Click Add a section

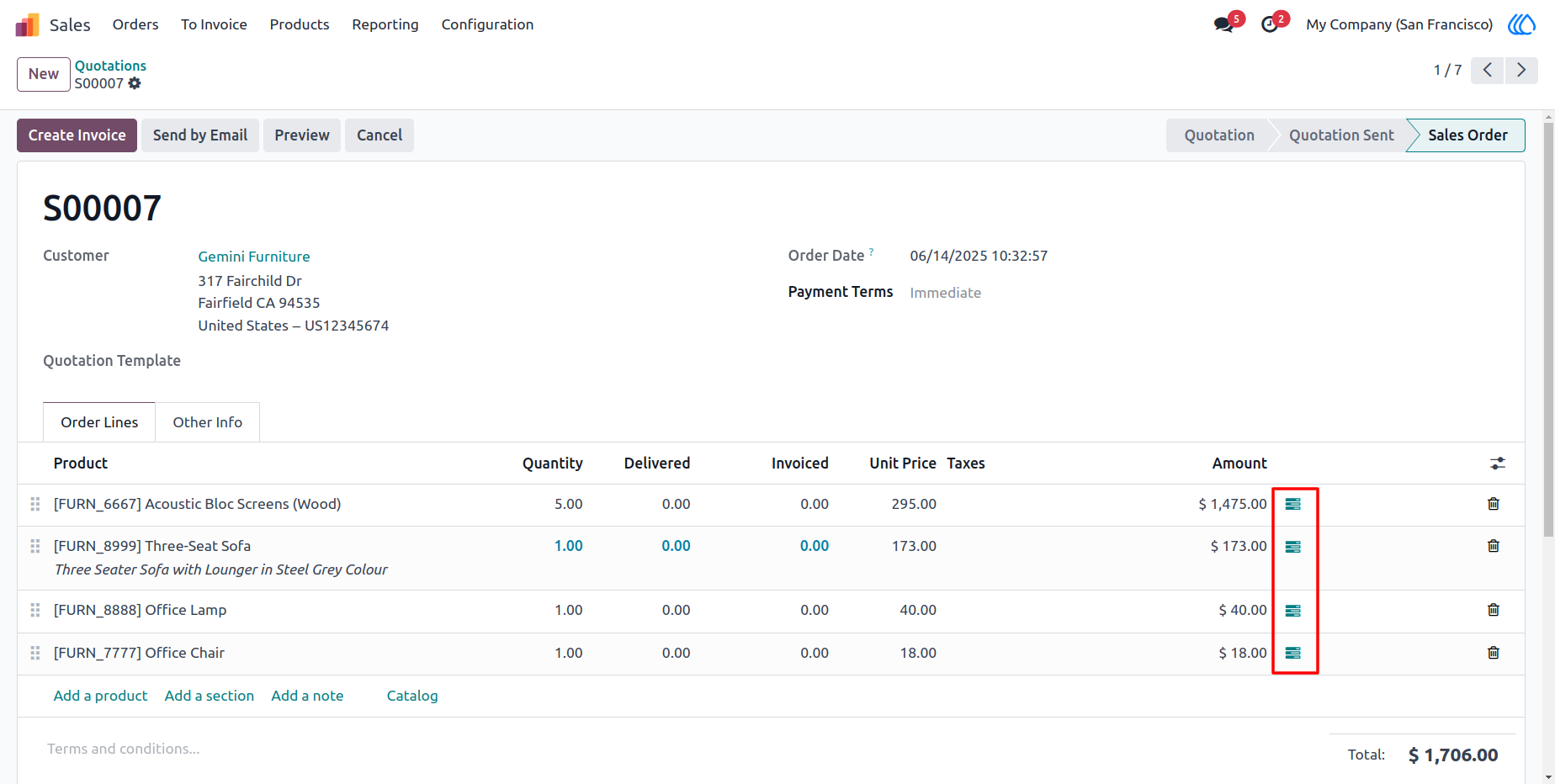click(210, 696)
